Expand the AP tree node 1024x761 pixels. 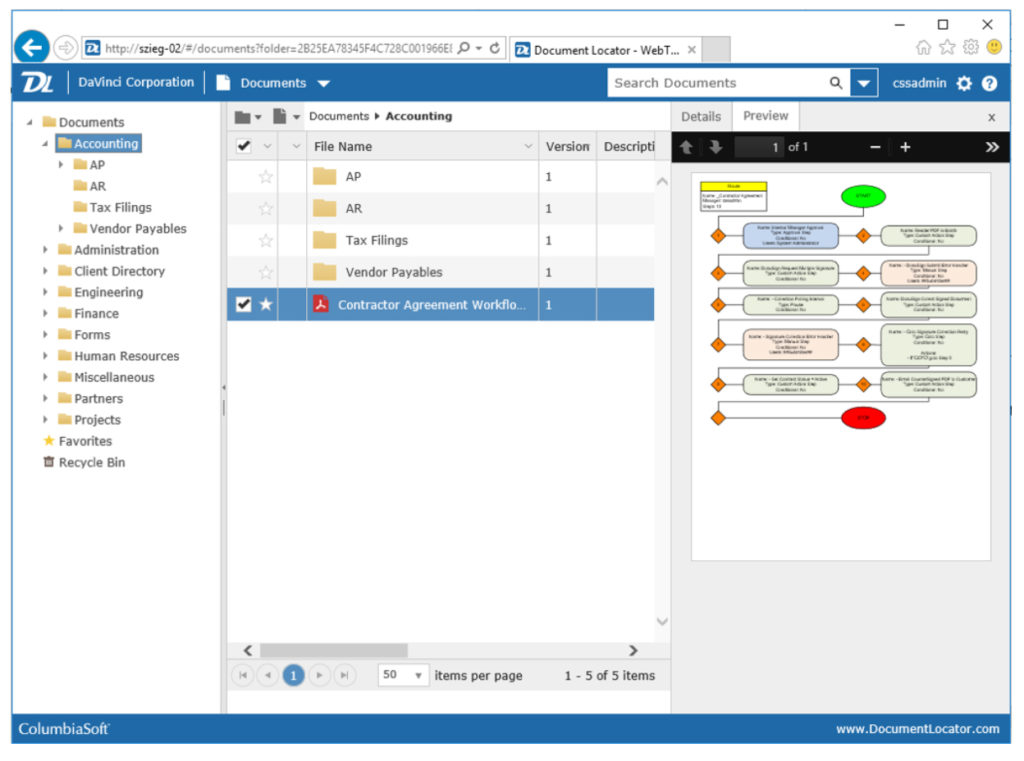61,165
